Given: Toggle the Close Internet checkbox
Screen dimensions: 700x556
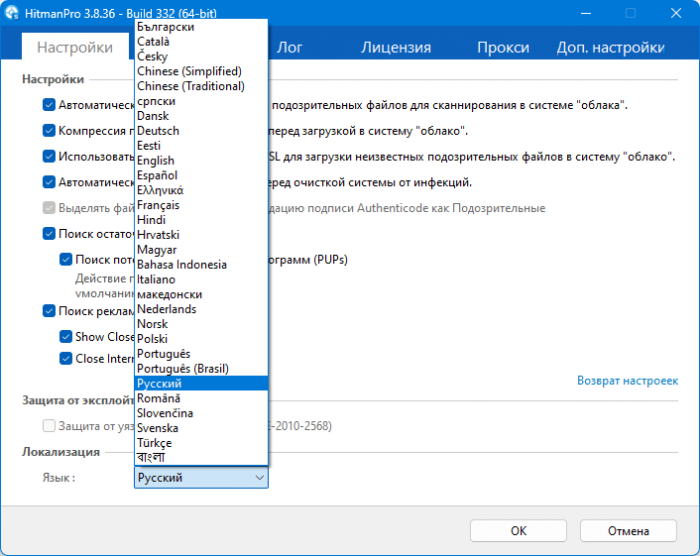Looking at the screenshot, I should (66, 359).
